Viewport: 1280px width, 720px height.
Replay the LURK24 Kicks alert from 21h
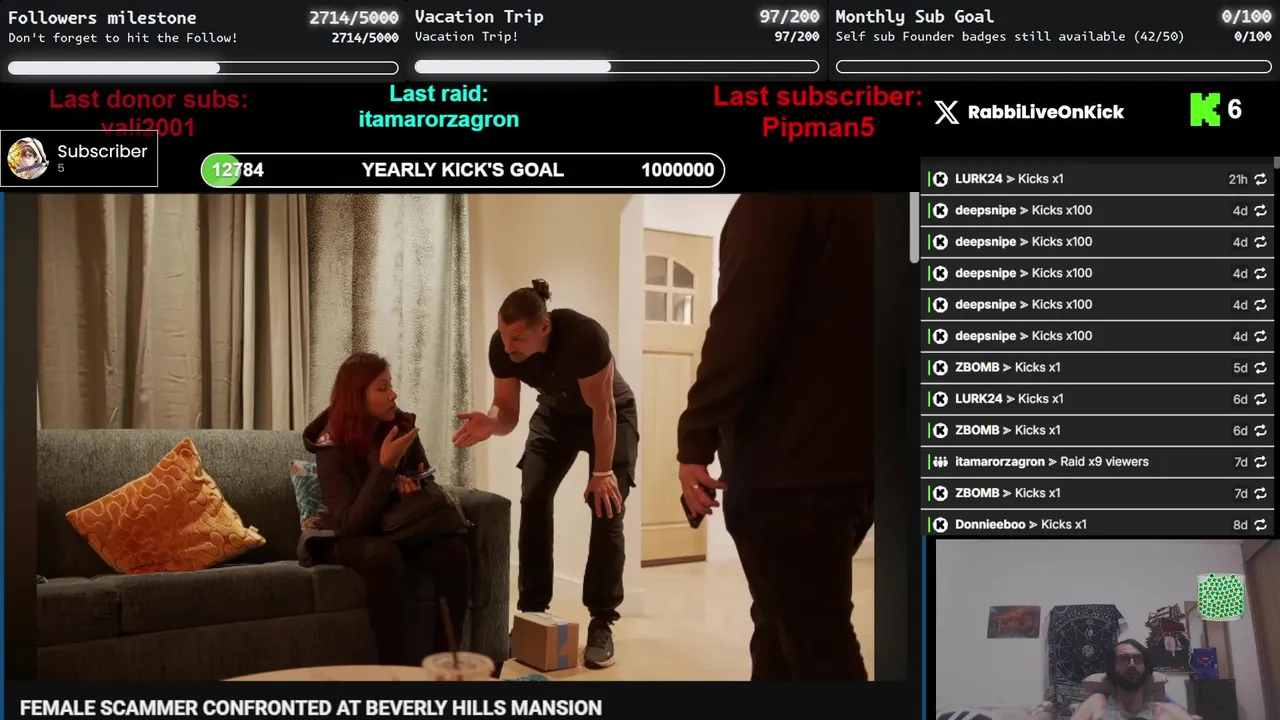point(1260,179)
